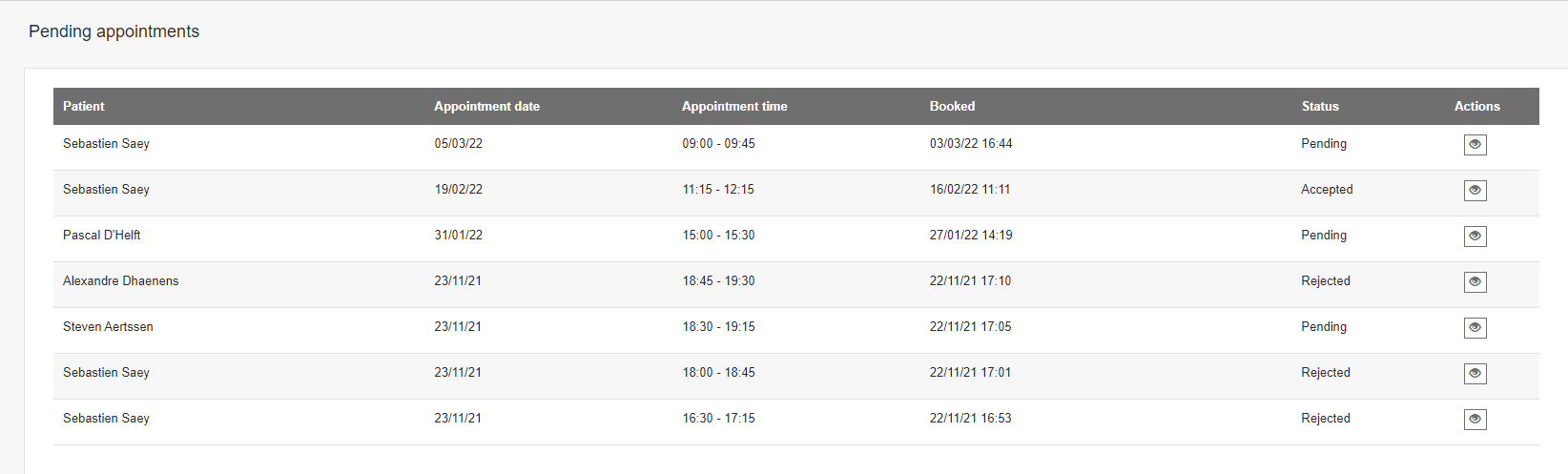Click the Booked column header
Screen dimensions: 1568x474
pos(952,106)
